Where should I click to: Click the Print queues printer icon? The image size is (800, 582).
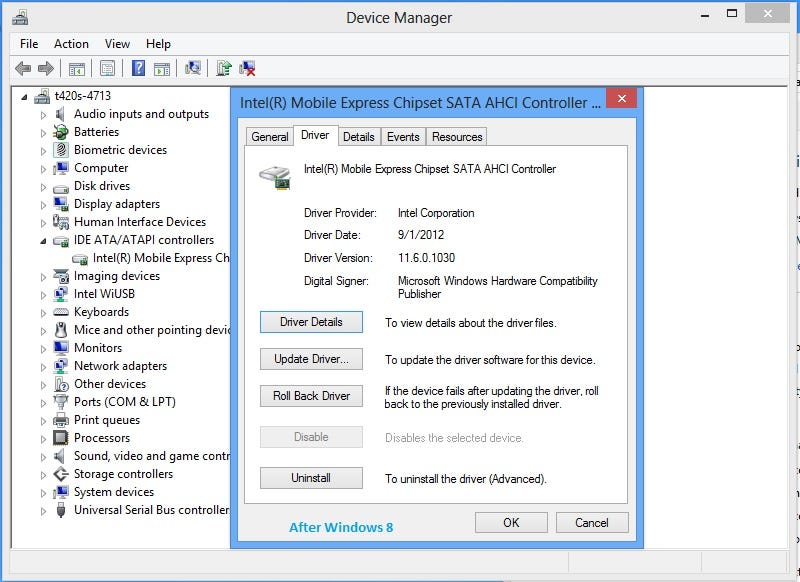[61, 420]
